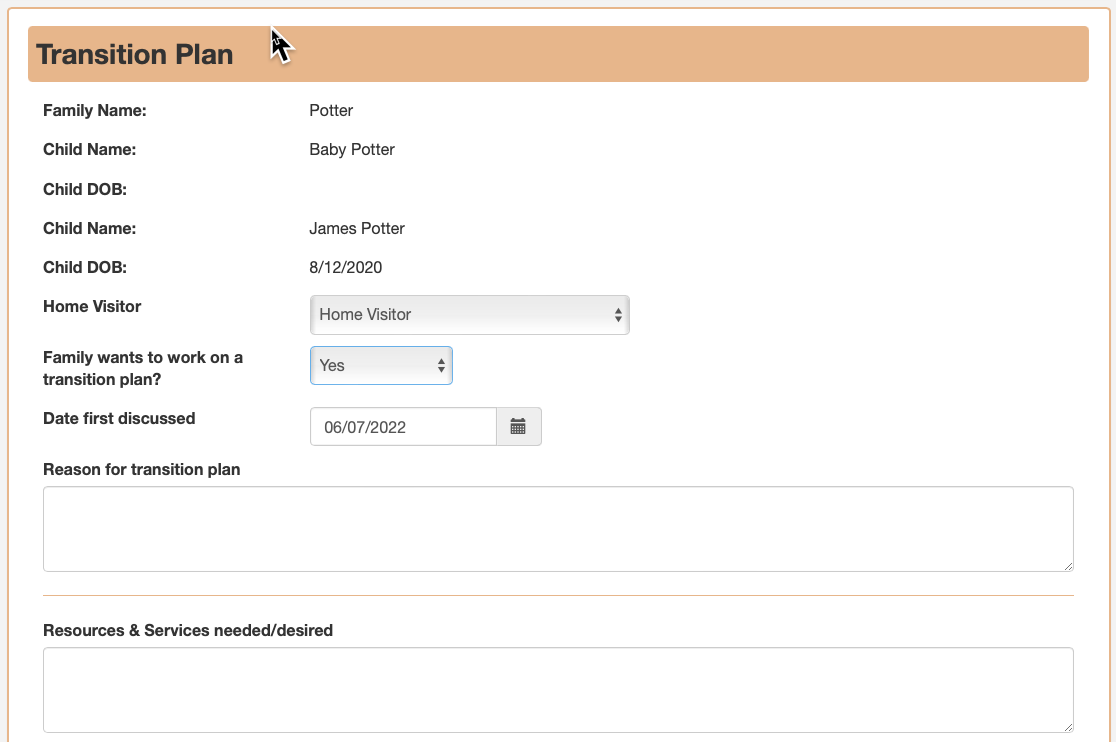Viewport: 1116px width, 742px height.
Task: Click the Child Name label beside James Potter
Action: point(90,228)
